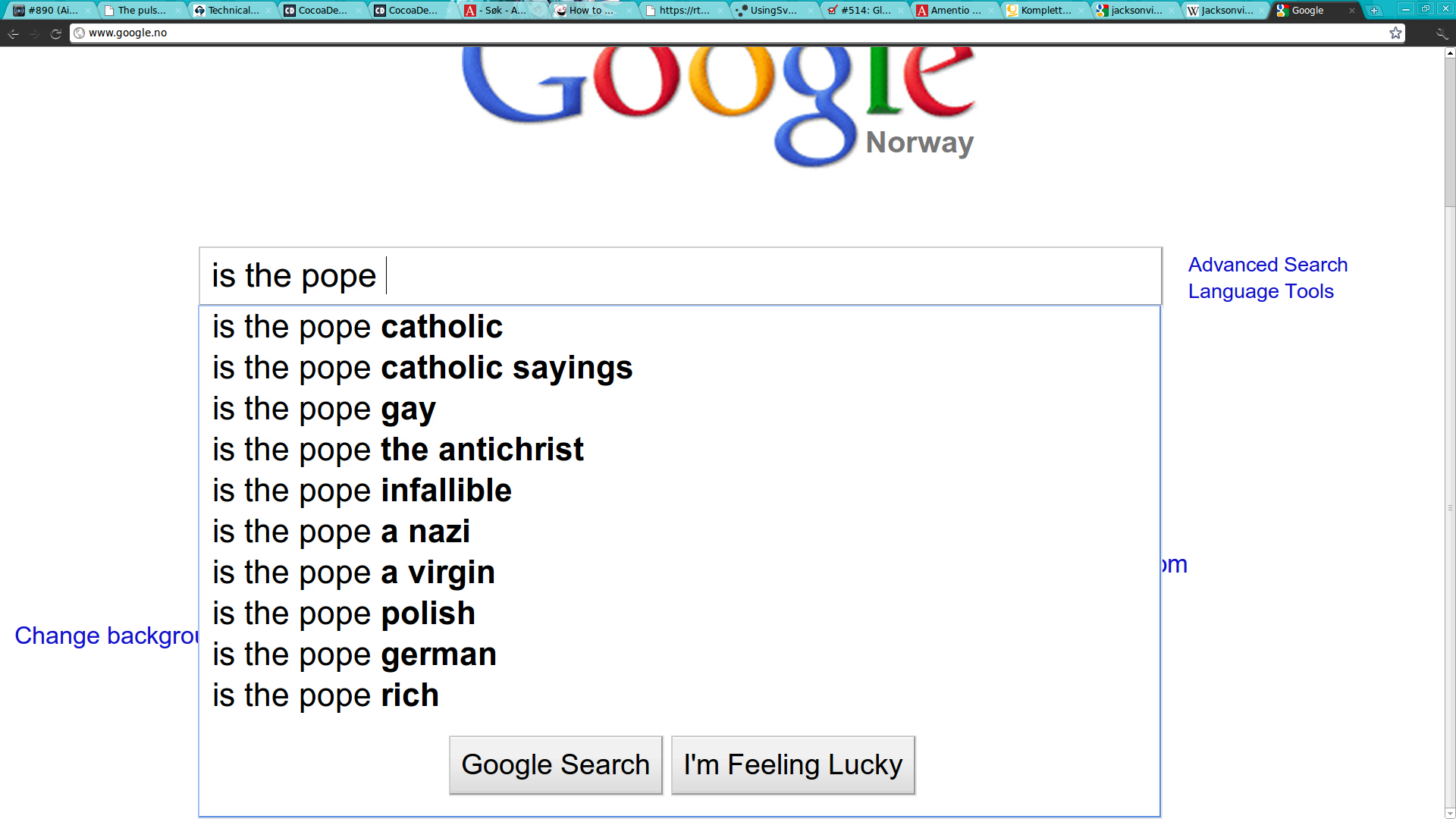Click the Google Norway logo
The height and width of the screenshot is (819, 1456).
717,106
